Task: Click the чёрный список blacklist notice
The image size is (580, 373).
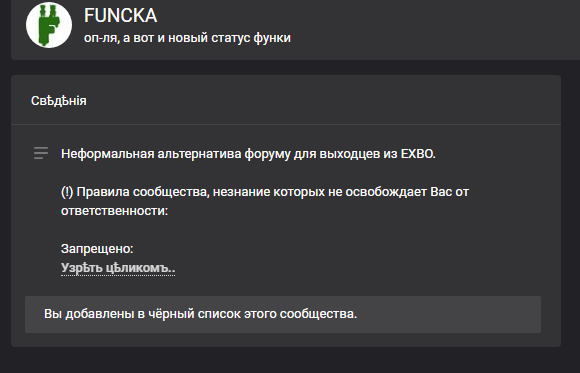Action: click(283, 314)
